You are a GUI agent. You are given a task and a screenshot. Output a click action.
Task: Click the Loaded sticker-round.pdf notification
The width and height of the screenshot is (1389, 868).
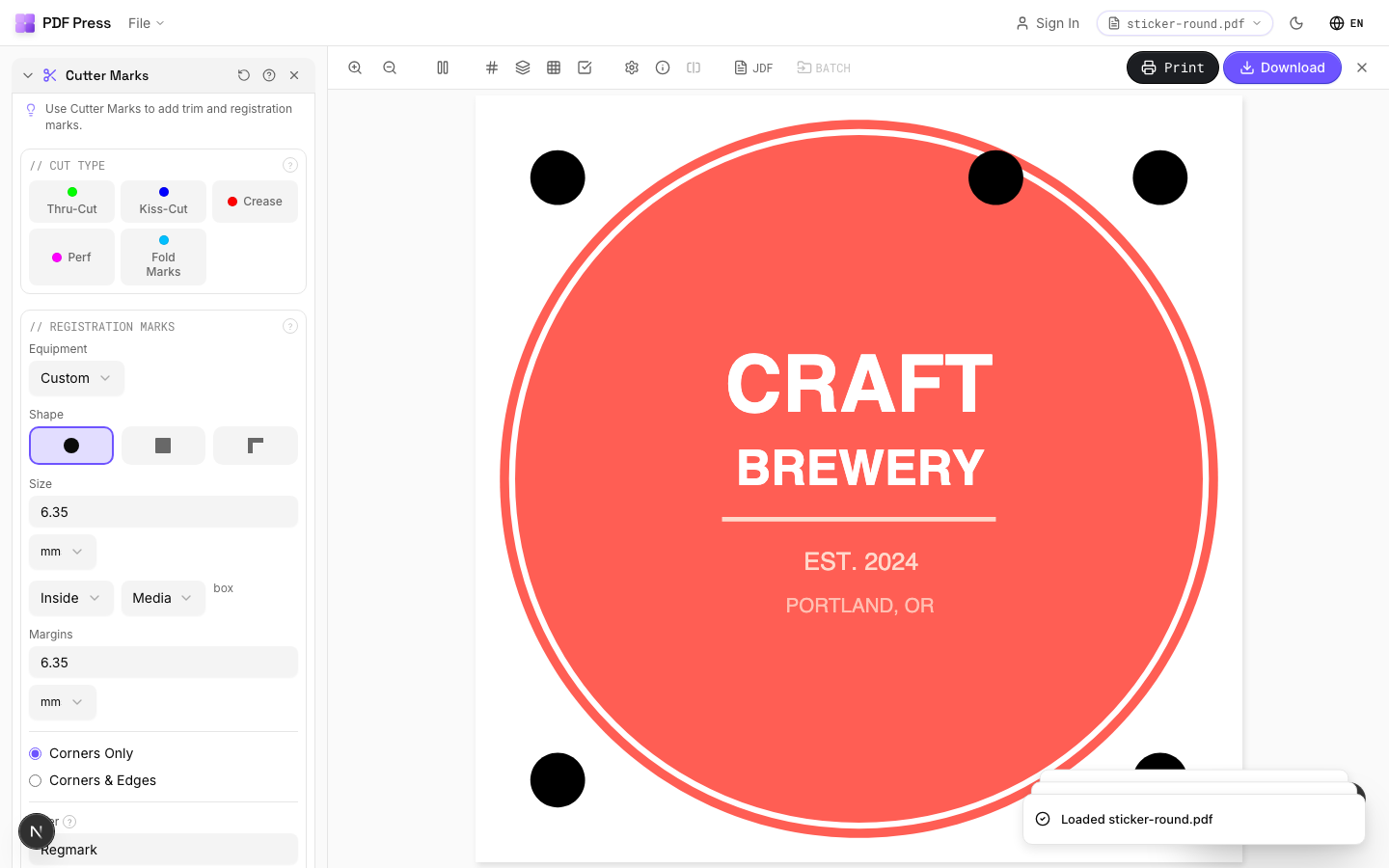click(x=1194, y=819)
